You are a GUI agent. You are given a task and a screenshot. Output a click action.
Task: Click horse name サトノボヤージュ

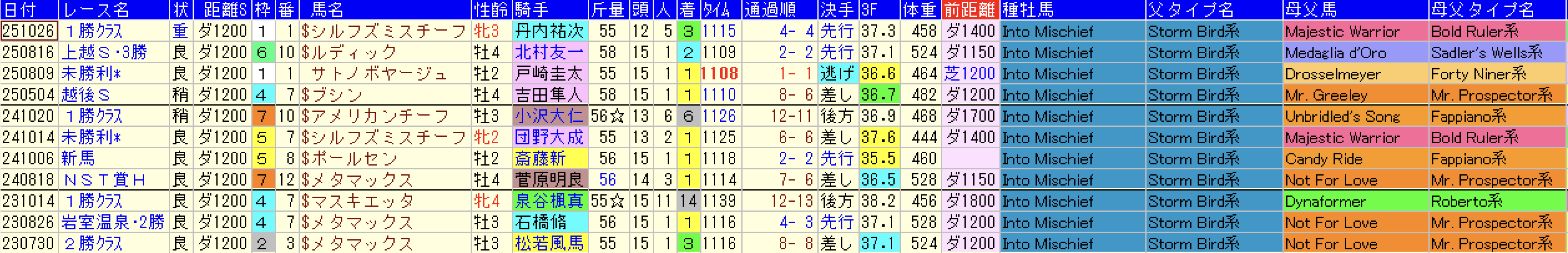tap(379, 74)
